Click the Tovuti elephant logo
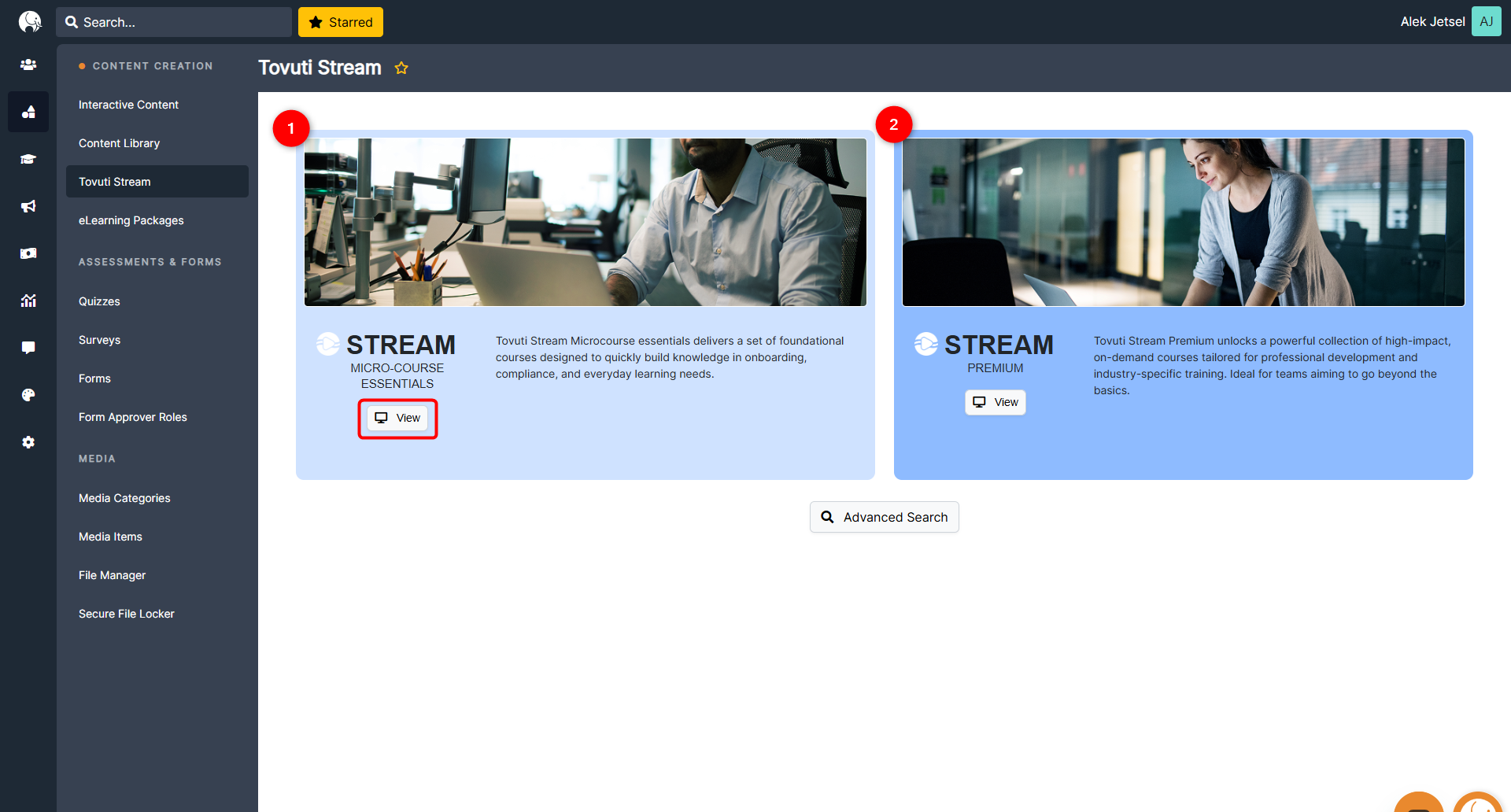The width and height of the screenshot is (1511, 812). coord(30,21)
